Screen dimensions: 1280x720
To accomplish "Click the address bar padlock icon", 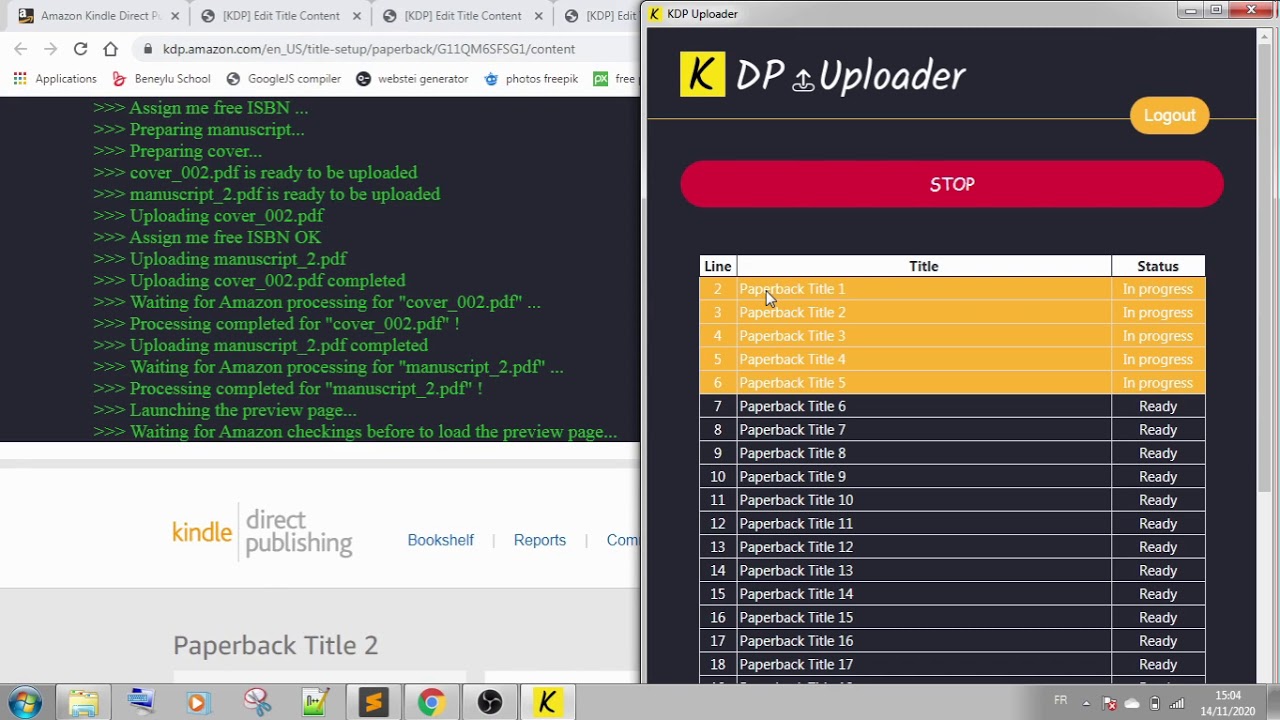I will point(148,49).
